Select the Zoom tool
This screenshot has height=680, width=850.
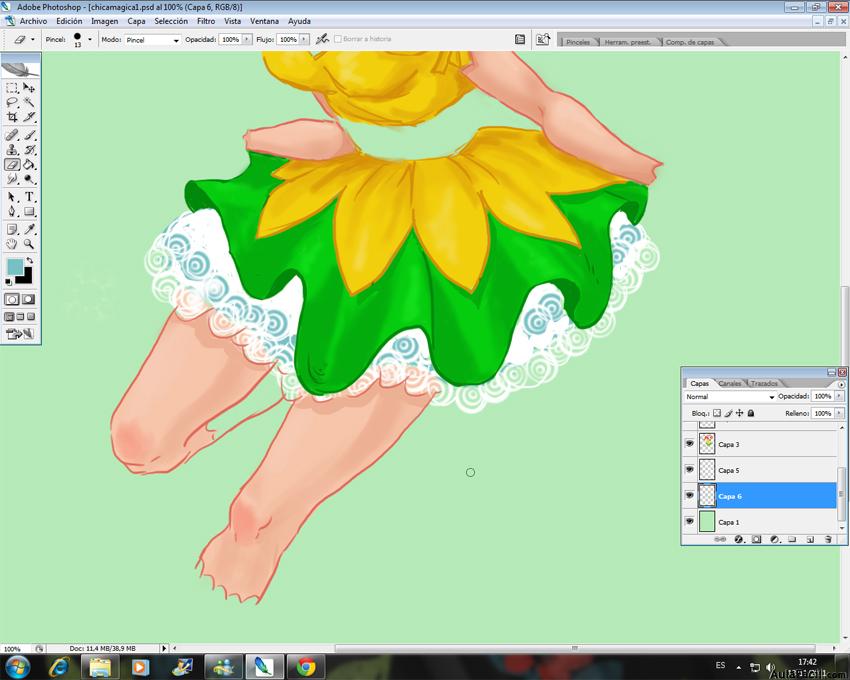[29, 244]
